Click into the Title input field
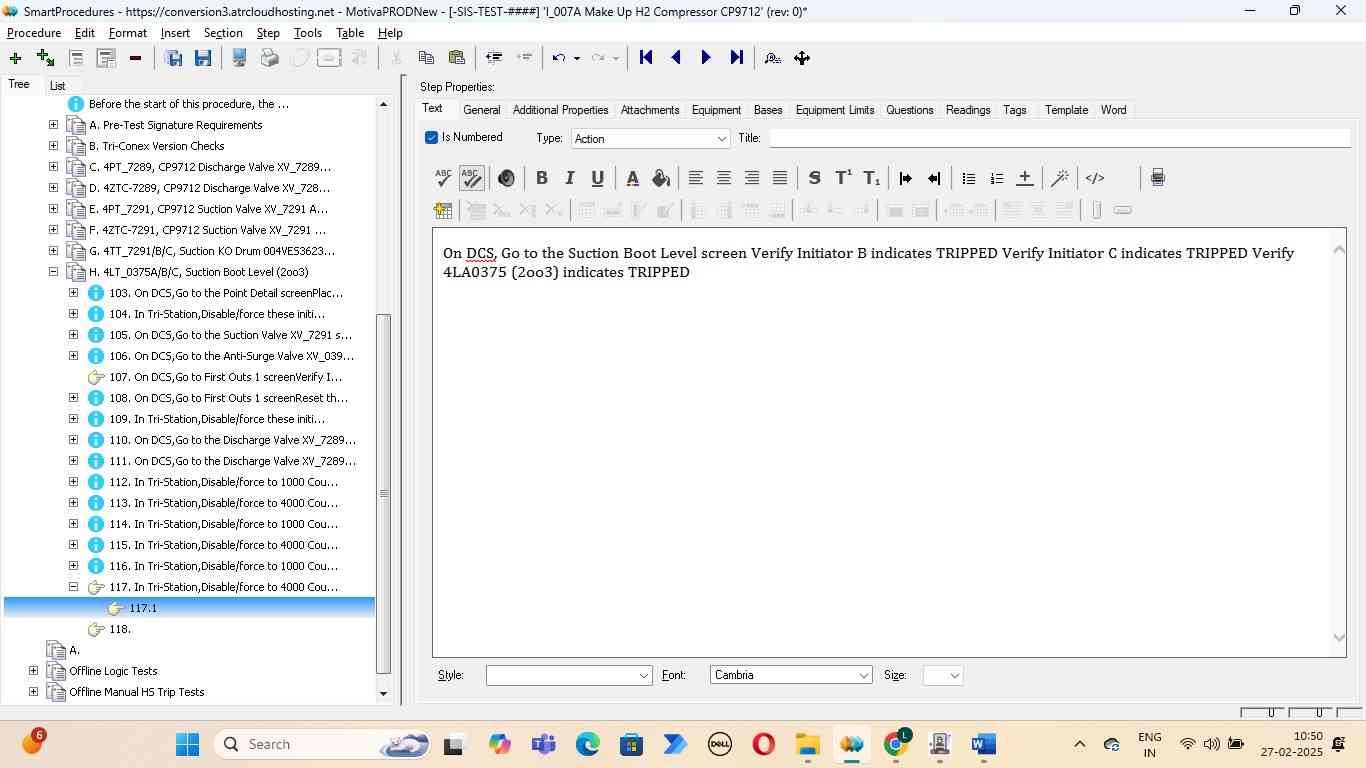Image resolution: width=1366 pixels, height=768 pixels. [1059, 138]
